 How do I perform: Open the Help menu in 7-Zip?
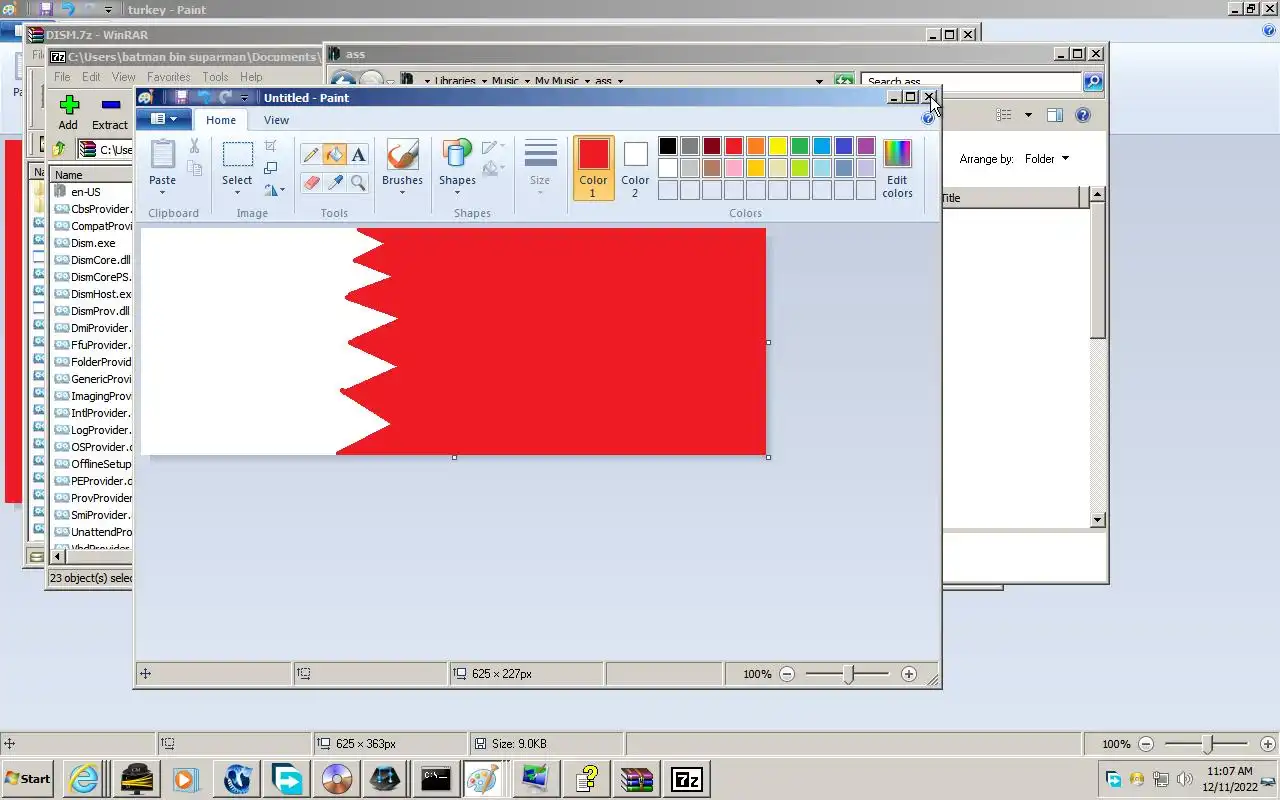click(251, 77)
